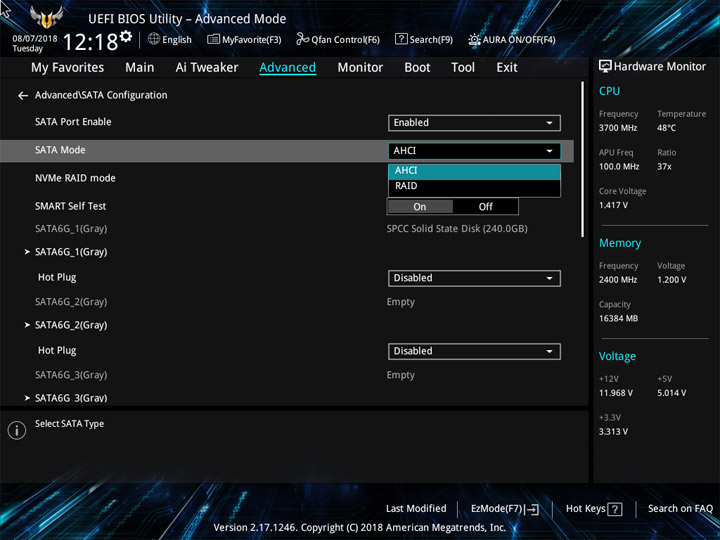Open Search(F9)

(x=424, y=39)
